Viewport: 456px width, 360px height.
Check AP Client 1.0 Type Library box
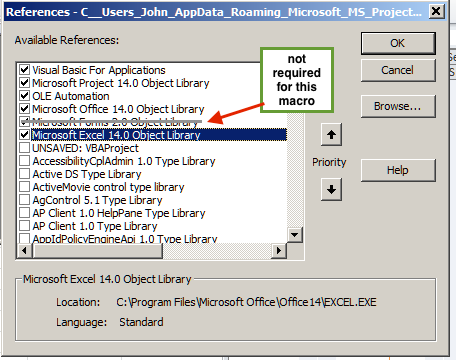pyautogui.click(x=24, y=226)
